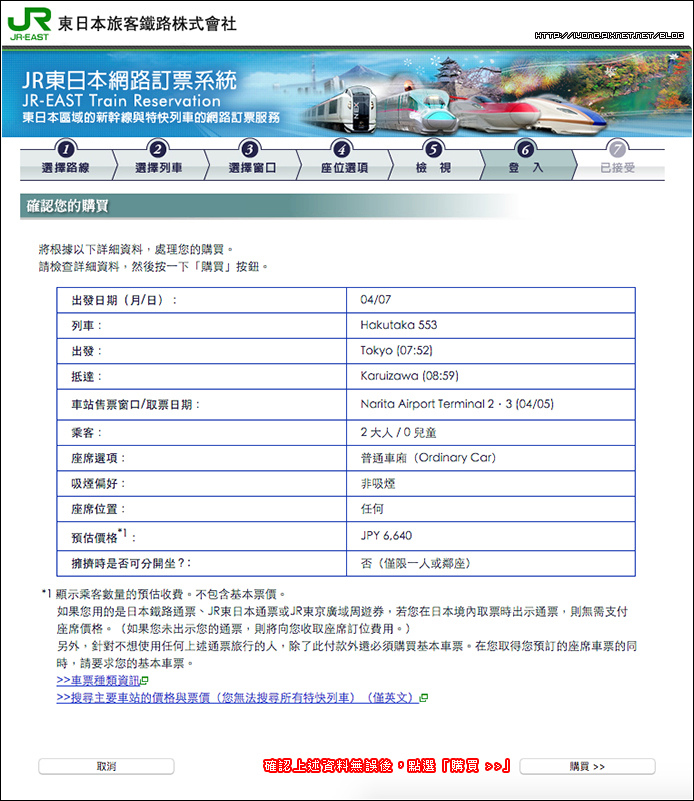Click external-link icon after 車票種類資訊
This screenshot has height=801, width=694.
coord(145,681)
